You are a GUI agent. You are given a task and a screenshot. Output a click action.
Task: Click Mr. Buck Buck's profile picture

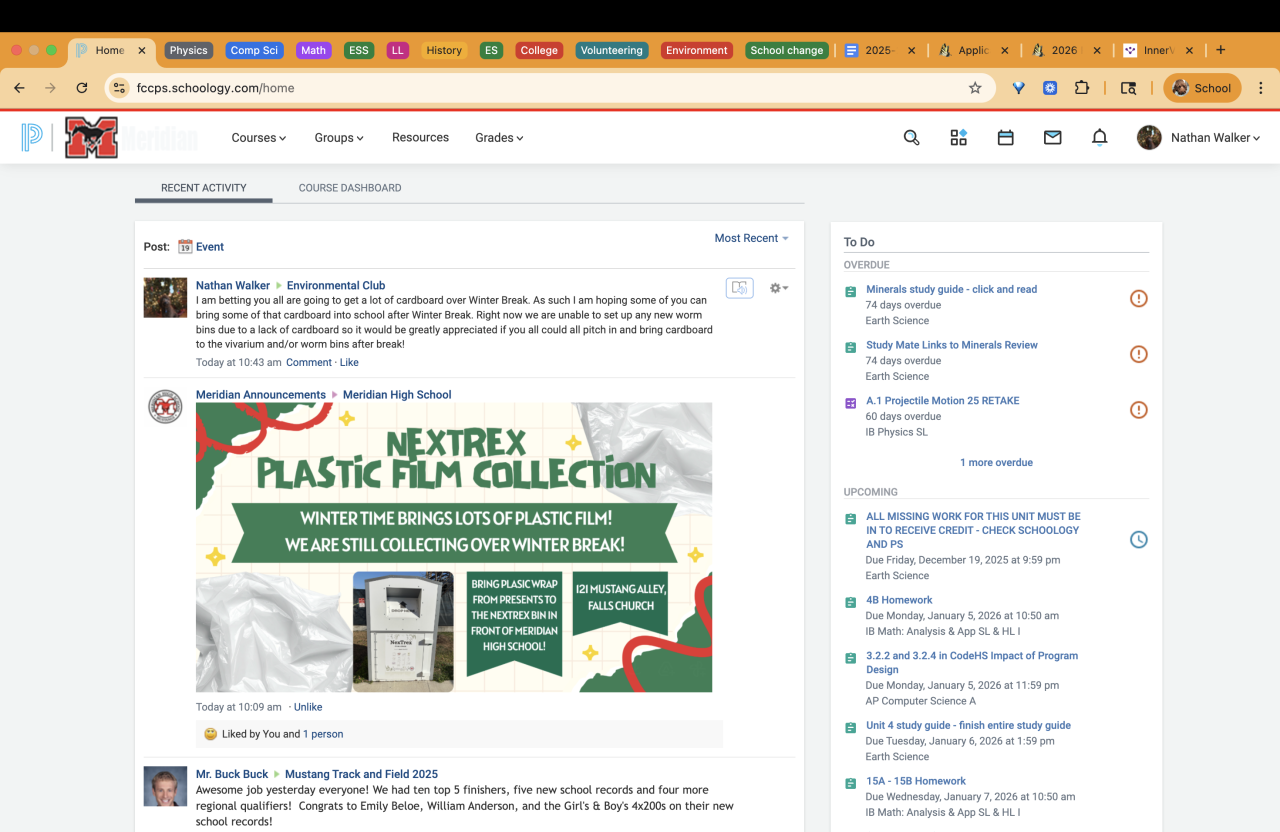tap(165, 787)
